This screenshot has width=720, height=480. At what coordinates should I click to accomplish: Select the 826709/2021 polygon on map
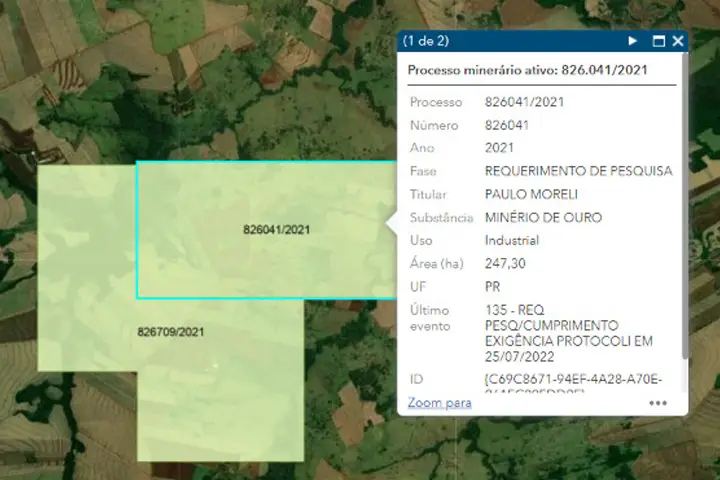pyautogui.click(x=170, y=331)
